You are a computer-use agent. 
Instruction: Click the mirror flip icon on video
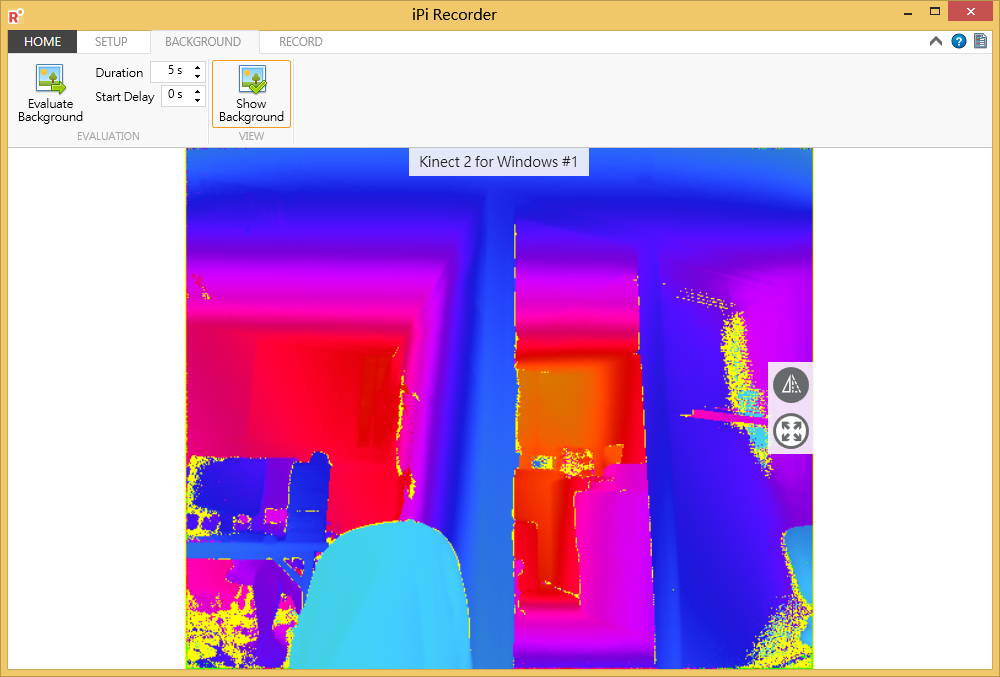(791, 385)
